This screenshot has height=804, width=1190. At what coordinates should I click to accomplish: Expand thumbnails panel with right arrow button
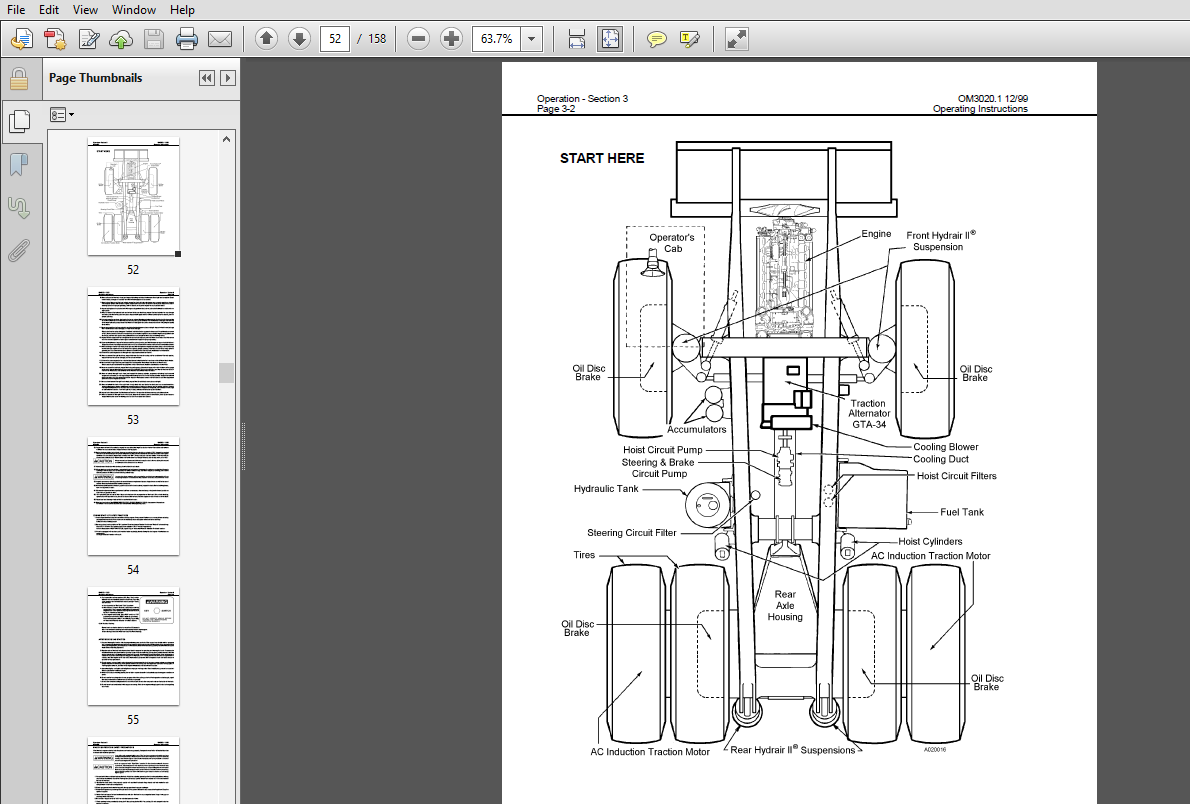click(228, 78)
